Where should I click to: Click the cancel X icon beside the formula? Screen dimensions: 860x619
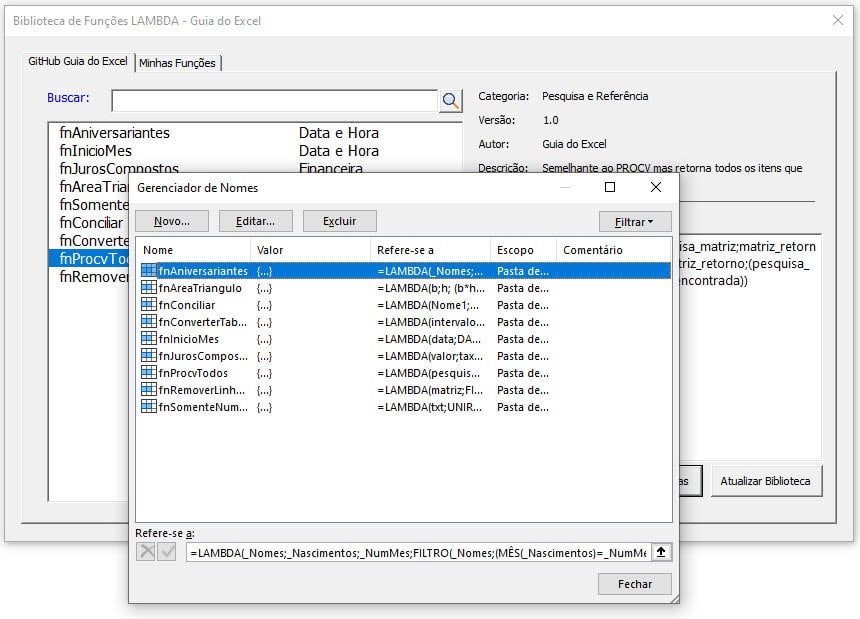[x=146, y=552]
